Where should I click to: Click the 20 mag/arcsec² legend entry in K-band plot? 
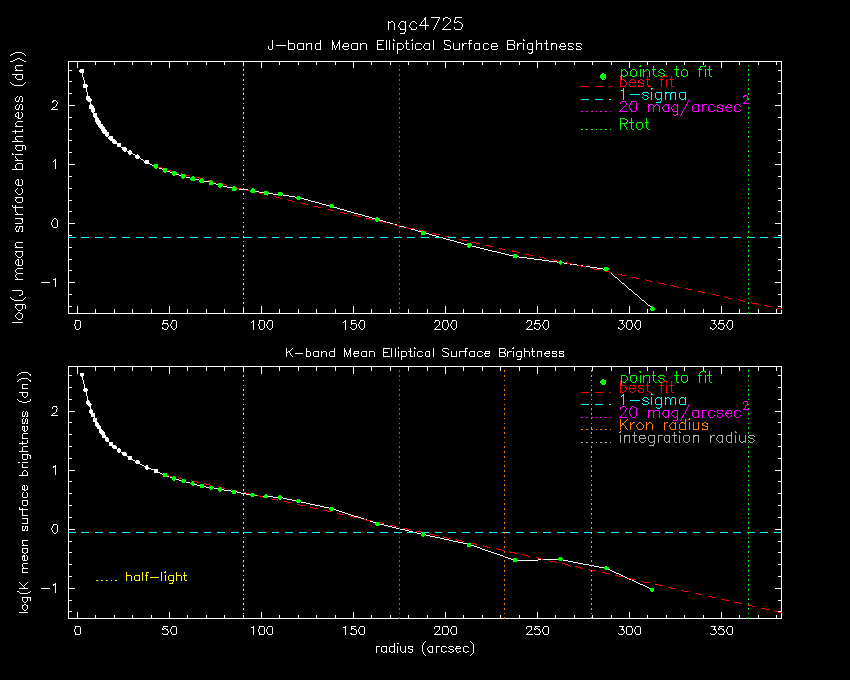pos(684,412)
